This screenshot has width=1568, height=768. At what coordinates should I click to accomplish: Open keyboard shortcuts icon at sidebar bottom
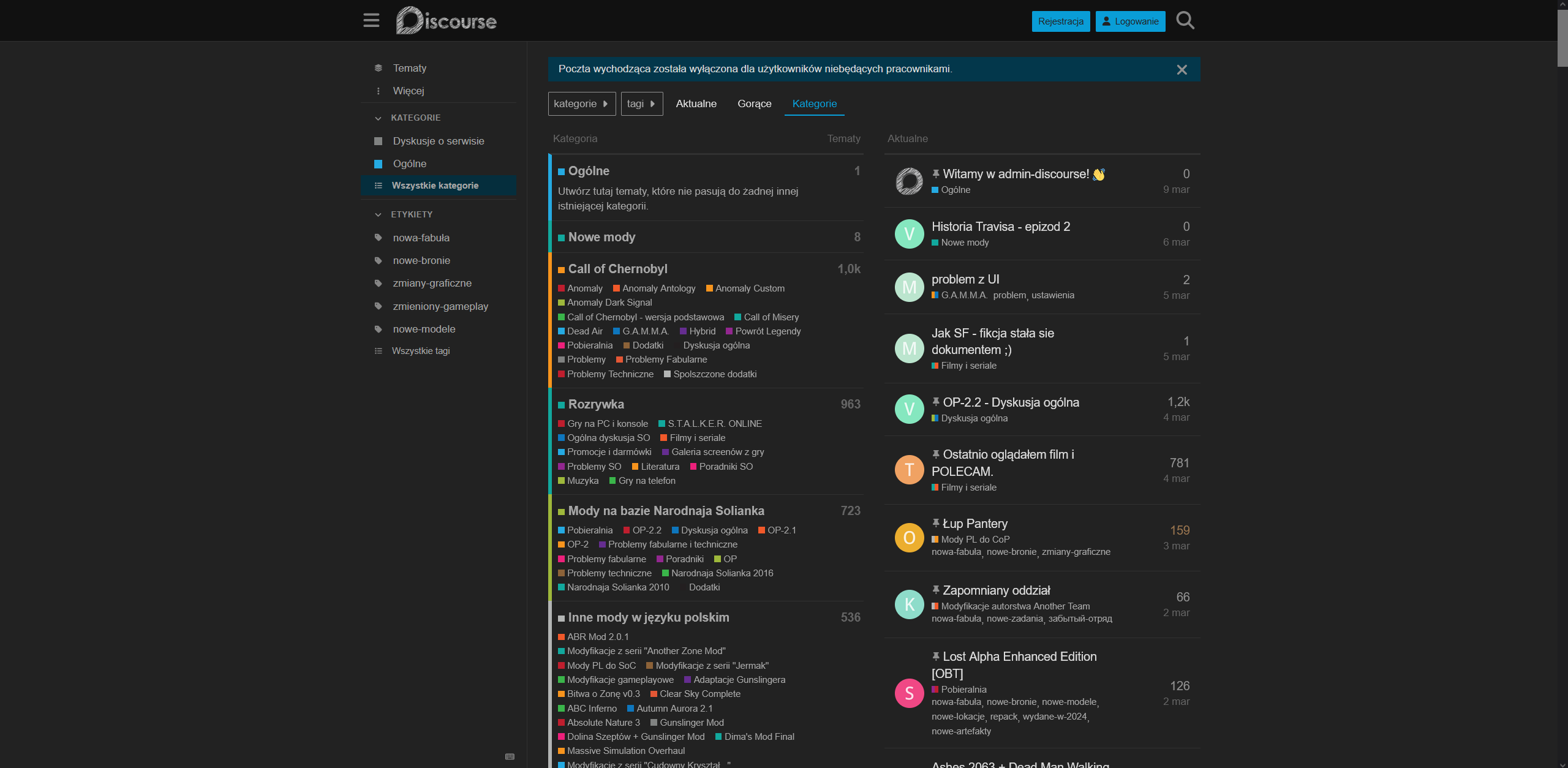(x=510, y=756)
